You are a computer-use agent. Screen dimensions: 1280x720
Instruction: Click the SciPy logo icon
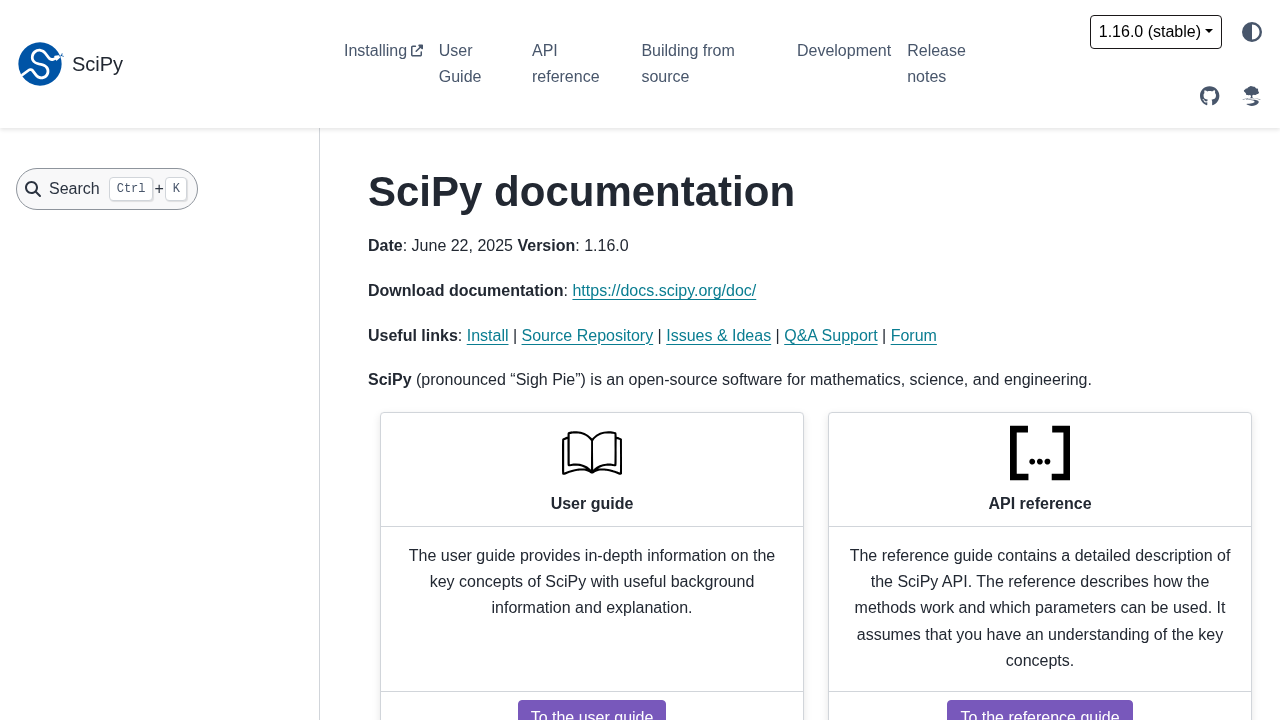click(x=40, y=64)
